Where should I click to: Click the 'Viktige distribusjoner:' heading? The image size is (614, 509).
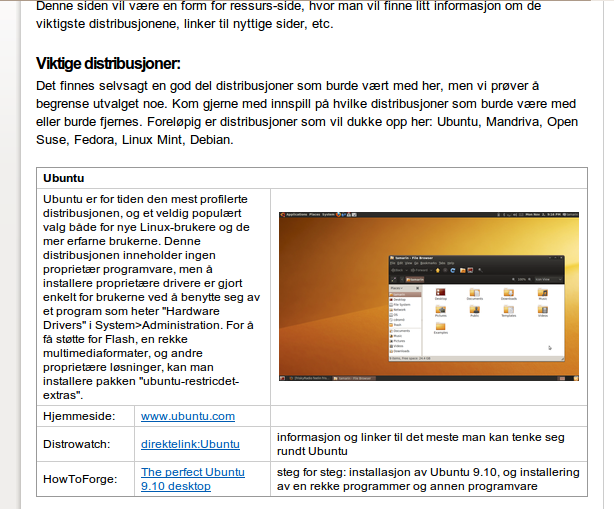coord(108,63)
